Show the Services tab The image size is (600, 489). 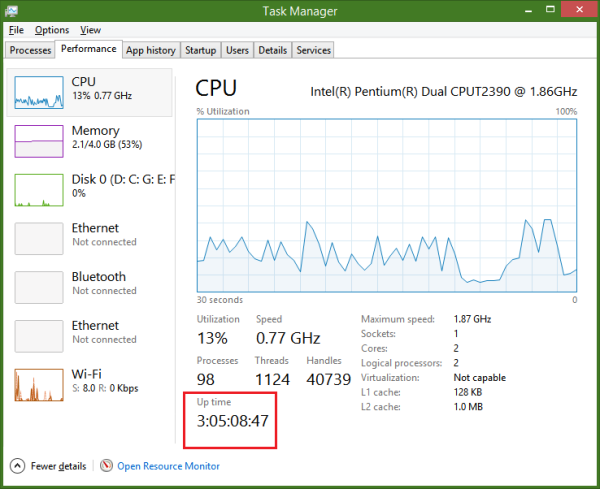coord(313,50)
